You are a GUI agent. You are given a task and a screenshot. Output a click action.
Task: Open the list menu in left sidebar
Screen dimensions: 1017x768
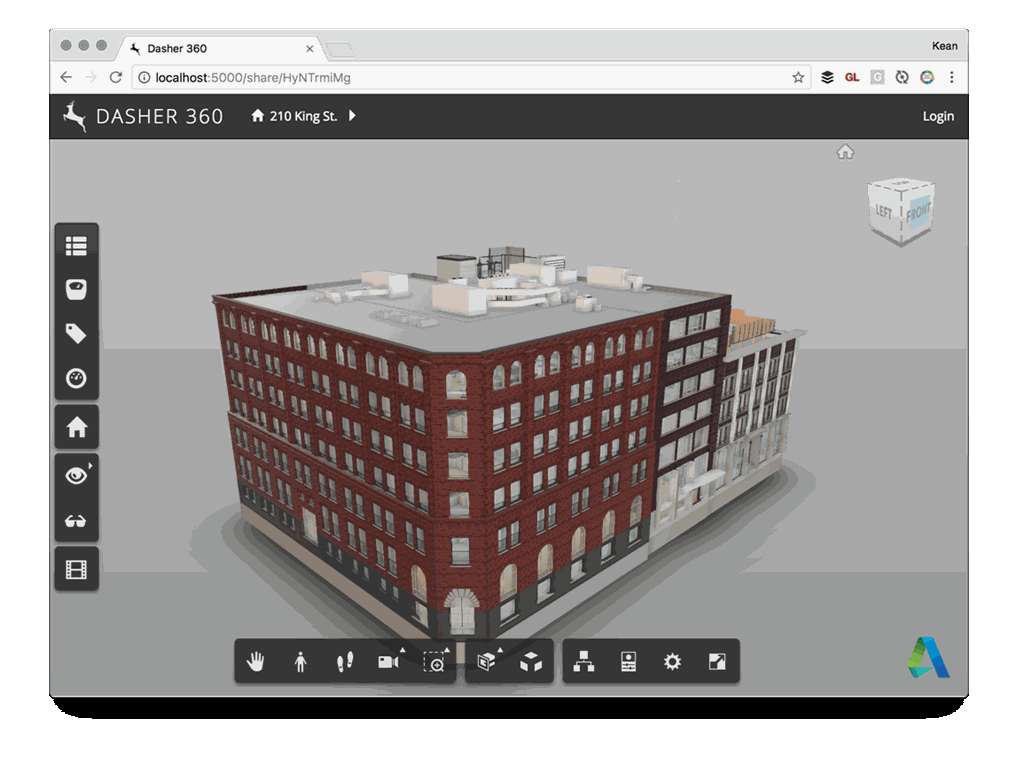[x=76, y=245]
